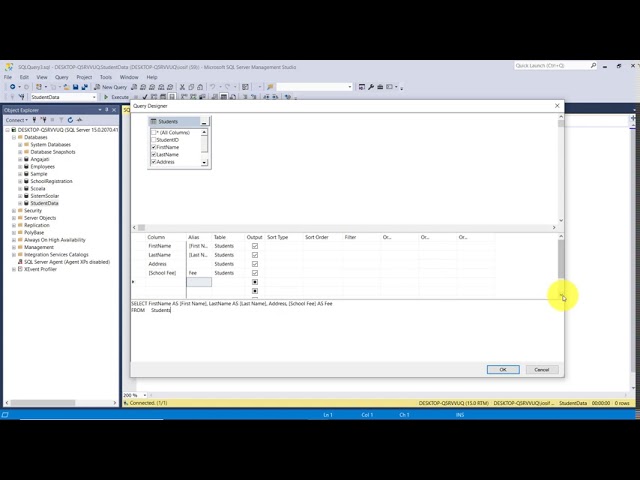Toggle Output checkbox for LastName row
Viewport: 640px width, 480px height.
(255, 255)
